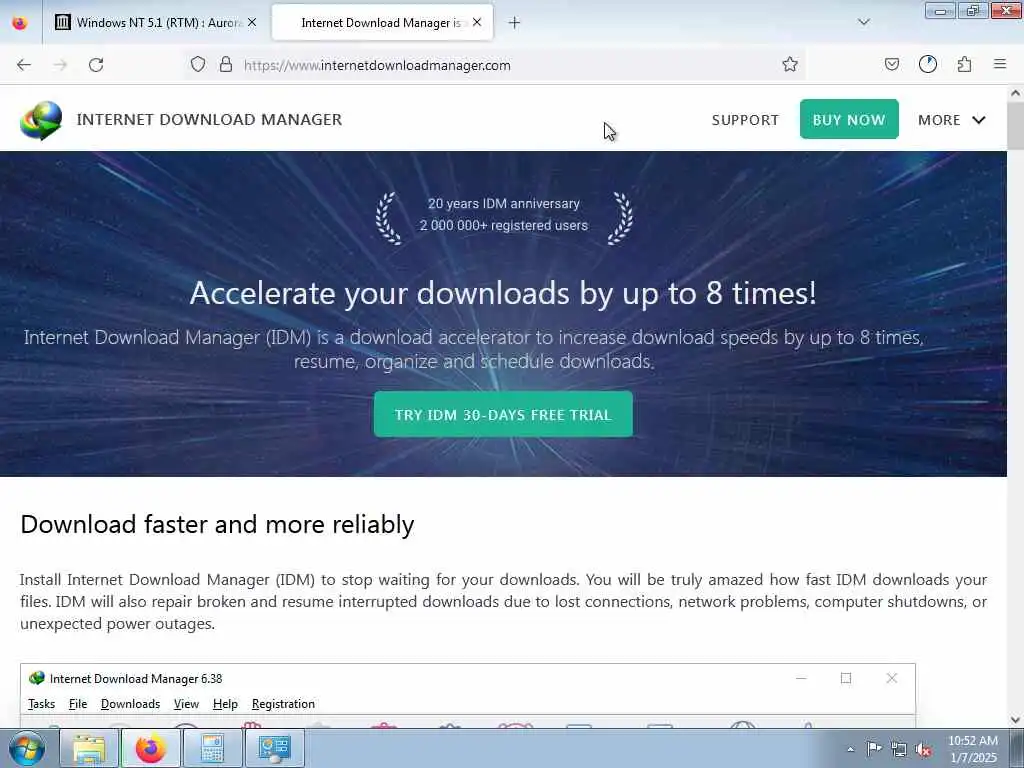This screenshot has height=768, width=1024.
Task: Click the Registration menu in IDM screenshot
Action: [x=283, y=703]
